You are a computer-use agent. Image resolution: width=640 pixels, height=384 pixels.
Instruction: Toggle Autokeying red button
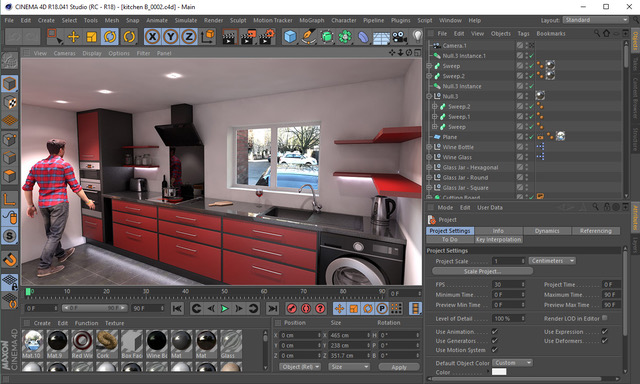[306, 309]
